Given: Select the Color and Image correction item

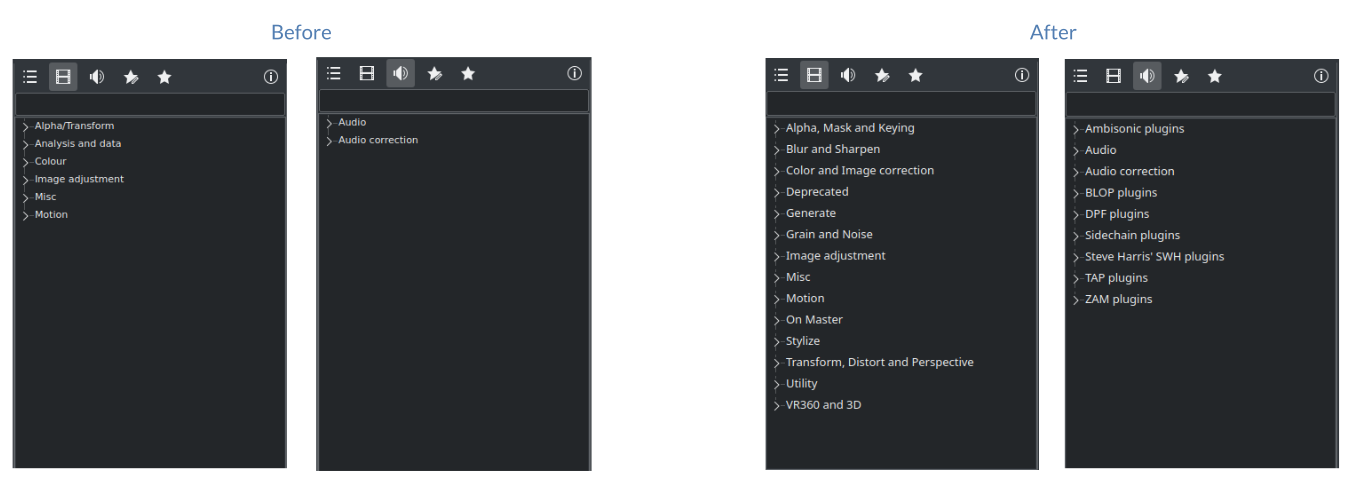Looking at the screenshot, I should 859,171.
